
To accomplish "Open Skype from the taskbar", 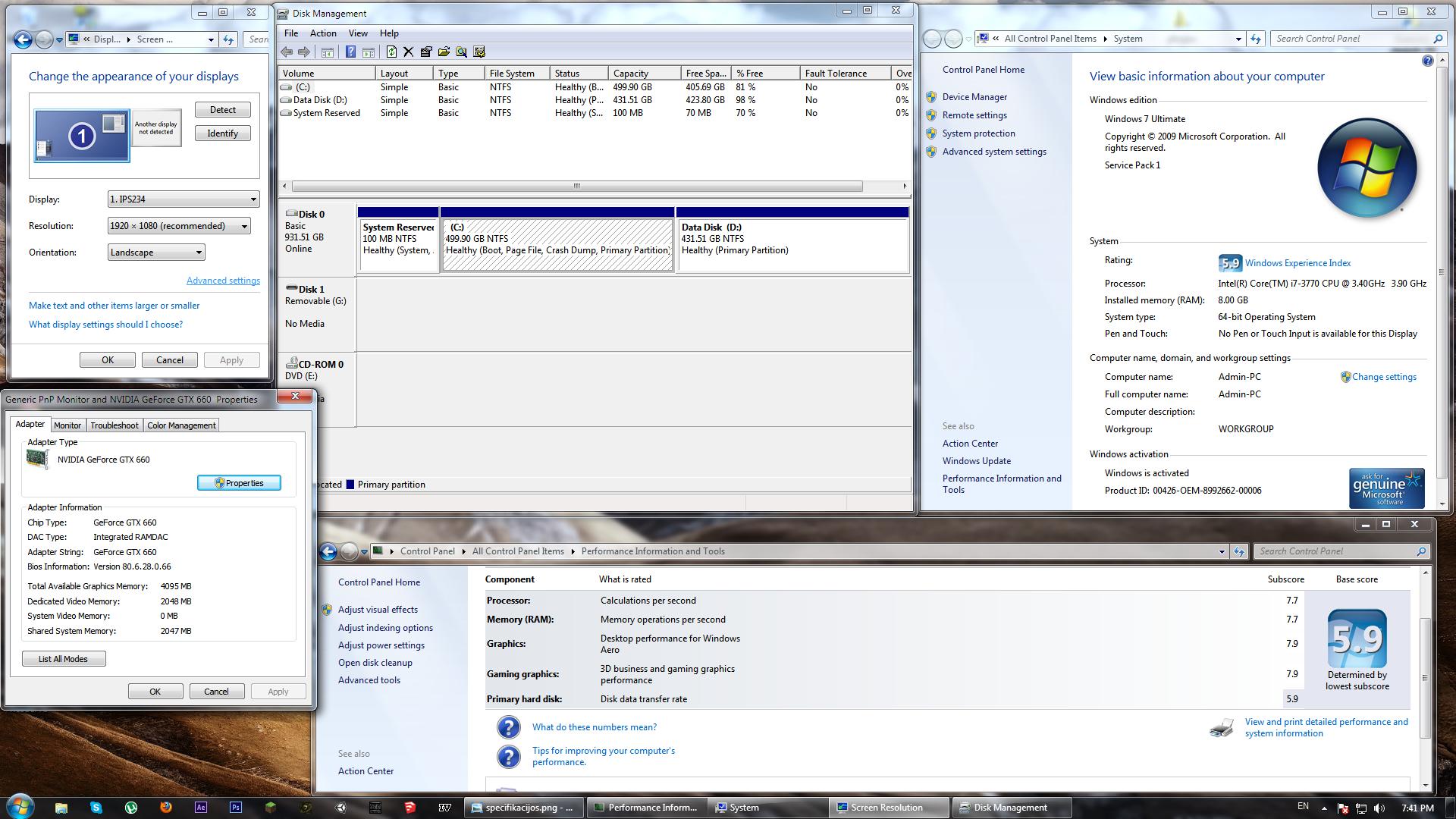I will click(96, 808).
